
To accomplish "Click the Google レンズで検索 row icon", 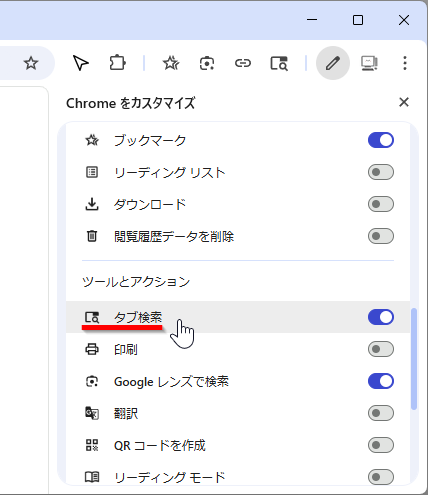I will (x=92, y=381).
